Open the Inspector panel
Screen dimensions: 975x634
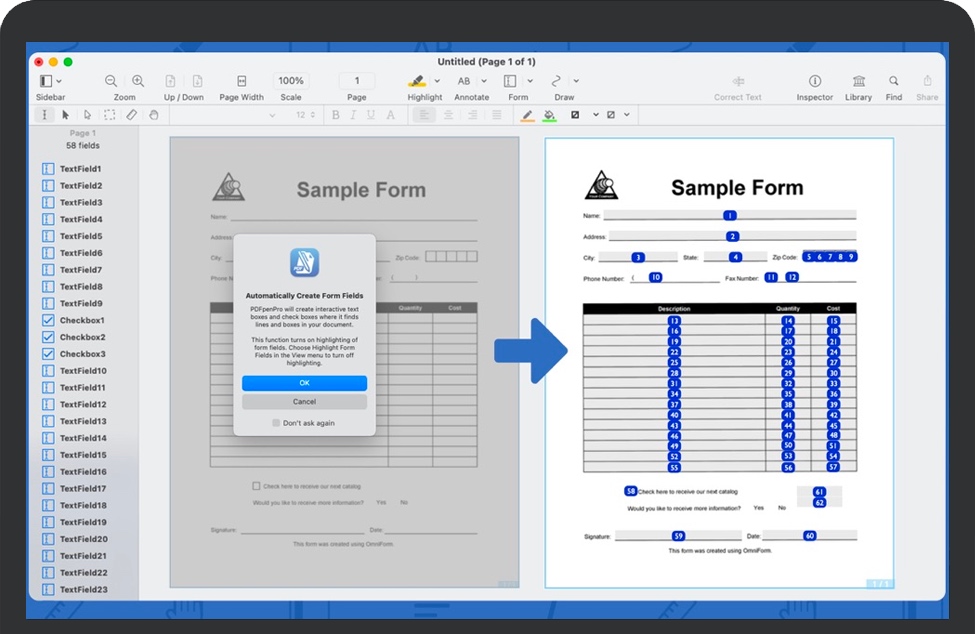pos(815,81)
